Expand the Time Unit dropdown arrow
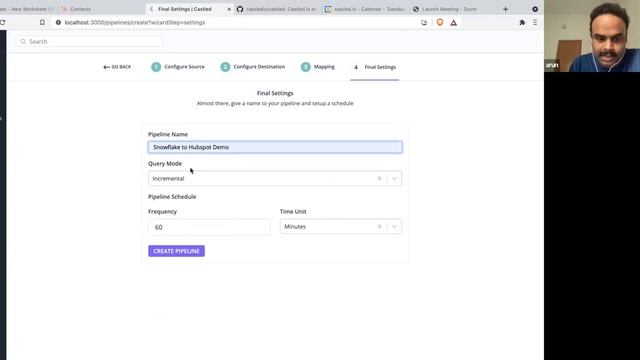 (394, 227)
